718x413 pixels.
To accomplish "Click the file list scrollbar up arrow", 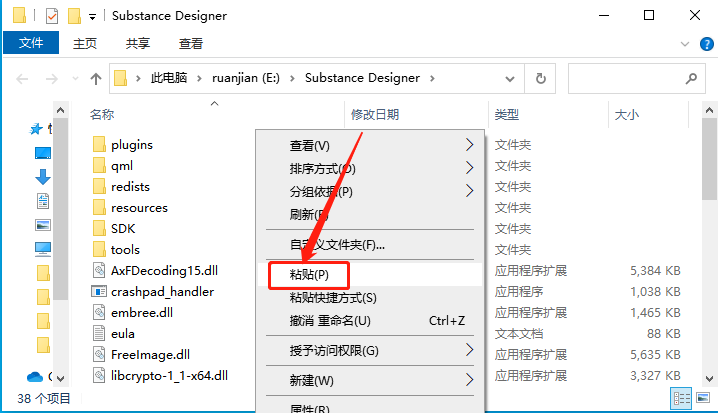I will (709, 110).
